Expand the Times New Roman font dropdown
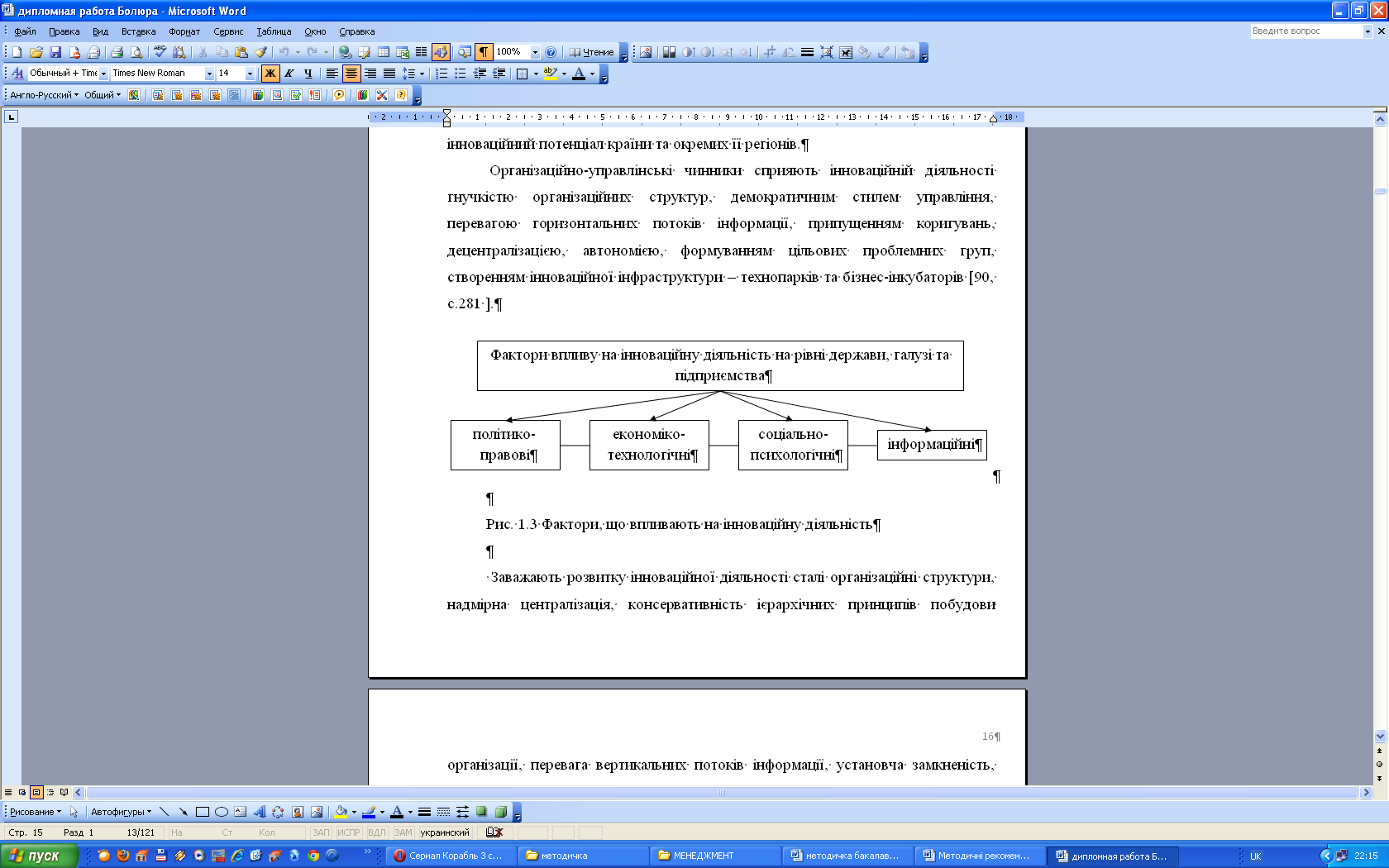Screen dimensions: 1389x868 click(209, 74)
